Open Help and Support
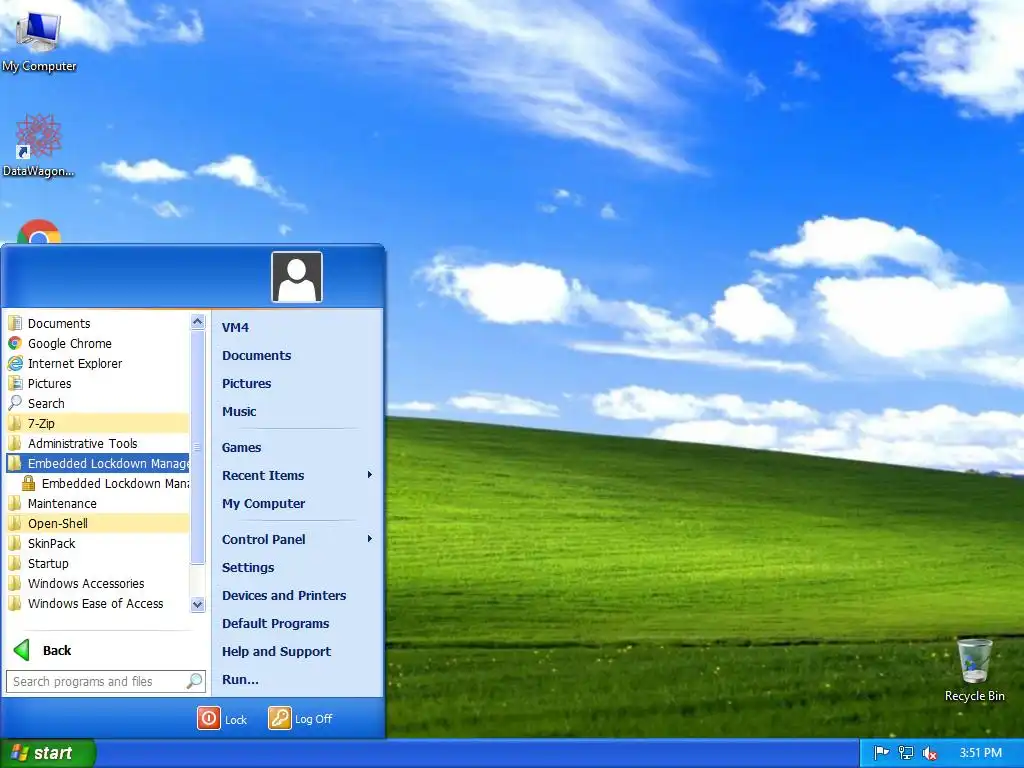The height and width of the screenshot is (768, 1024). [276, 652]
